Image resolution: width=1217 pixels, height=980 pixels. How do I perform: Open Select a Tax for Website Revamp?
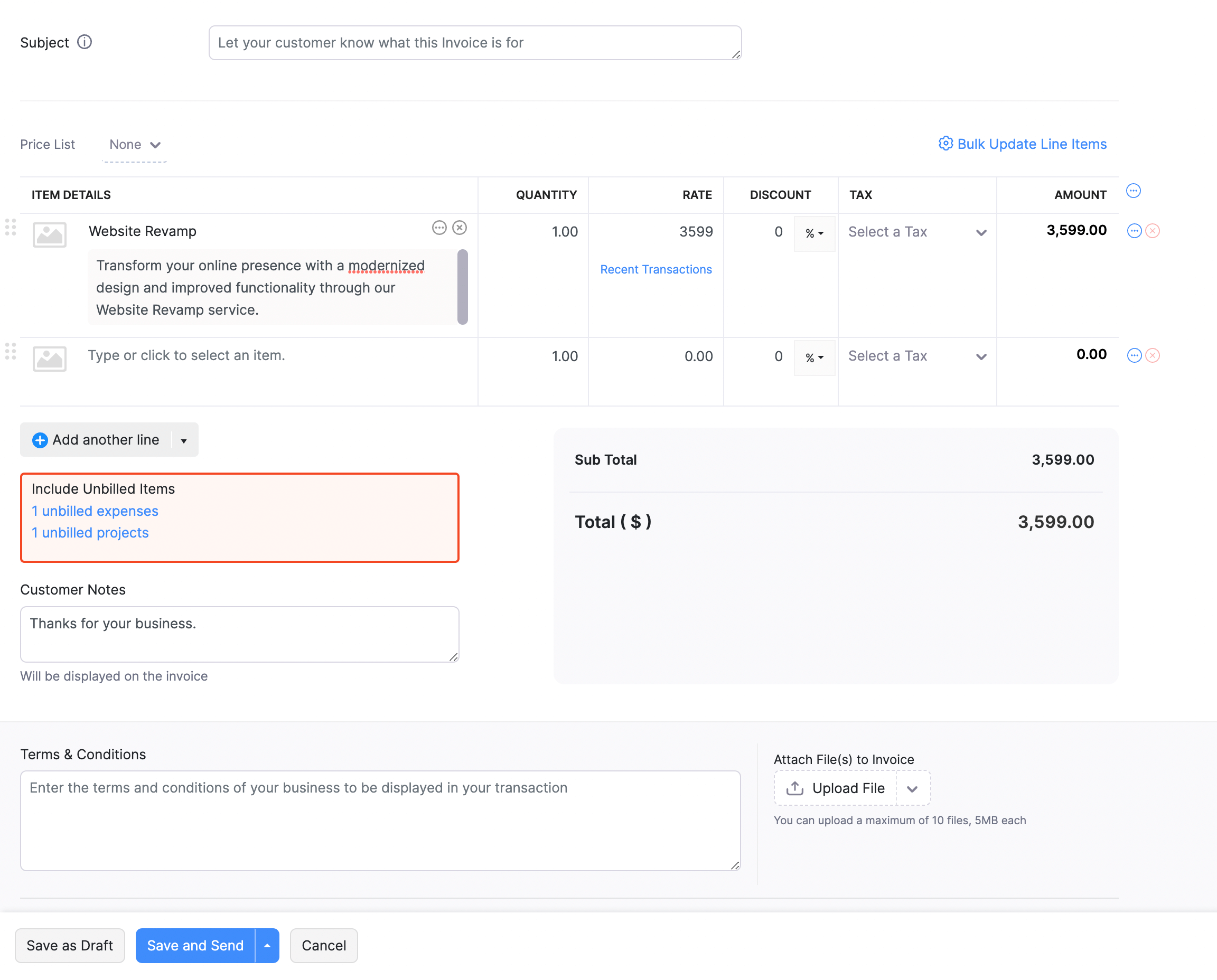(916, 231)
